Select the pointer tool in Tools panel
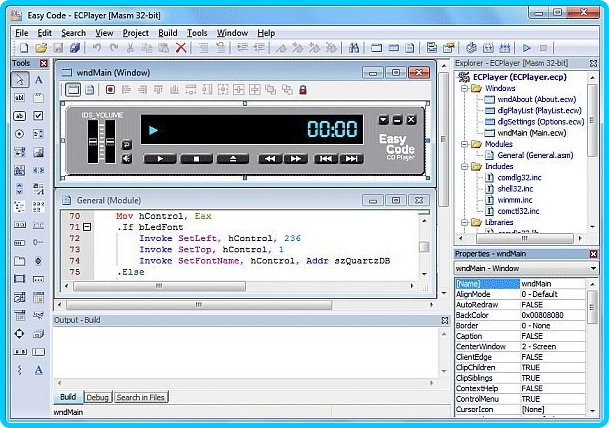 [x=19, y=80]
